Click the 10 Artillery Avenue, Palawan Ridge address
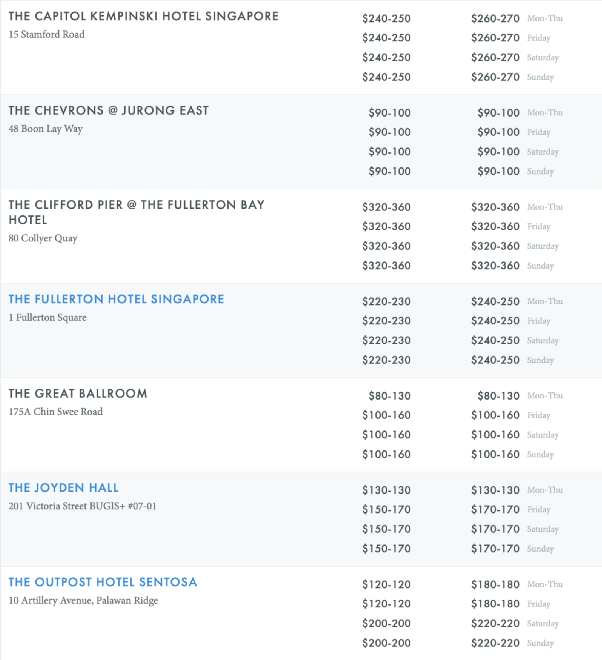The image size is (602, 660). point(83,600)
